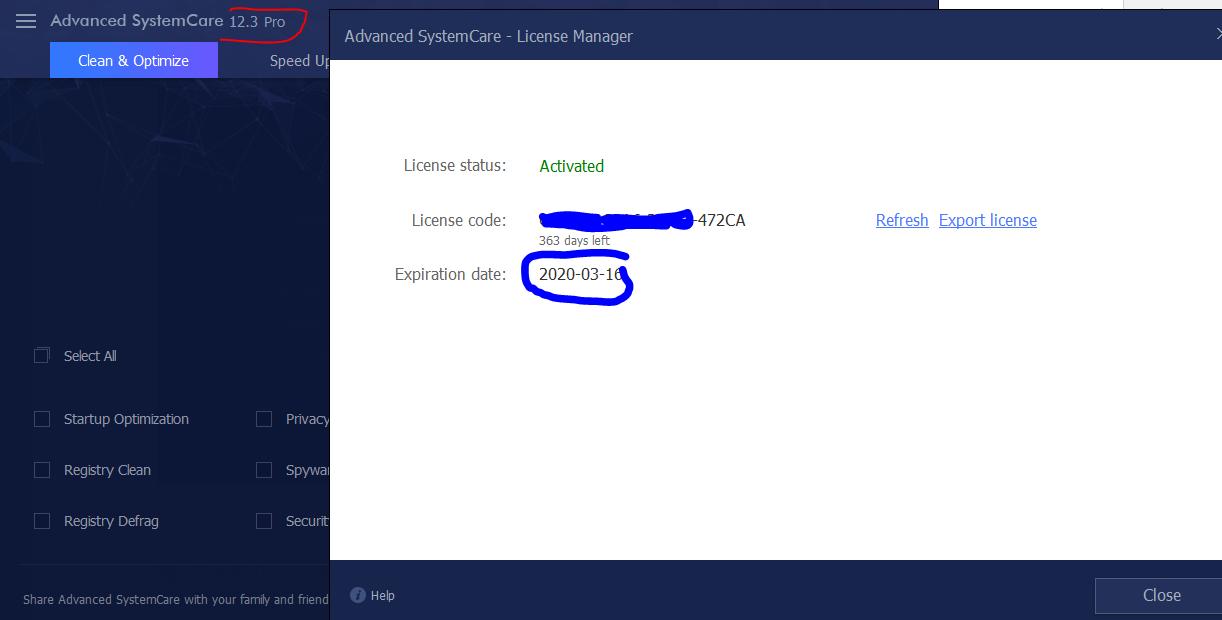Click the License code label

click(459, 220)
